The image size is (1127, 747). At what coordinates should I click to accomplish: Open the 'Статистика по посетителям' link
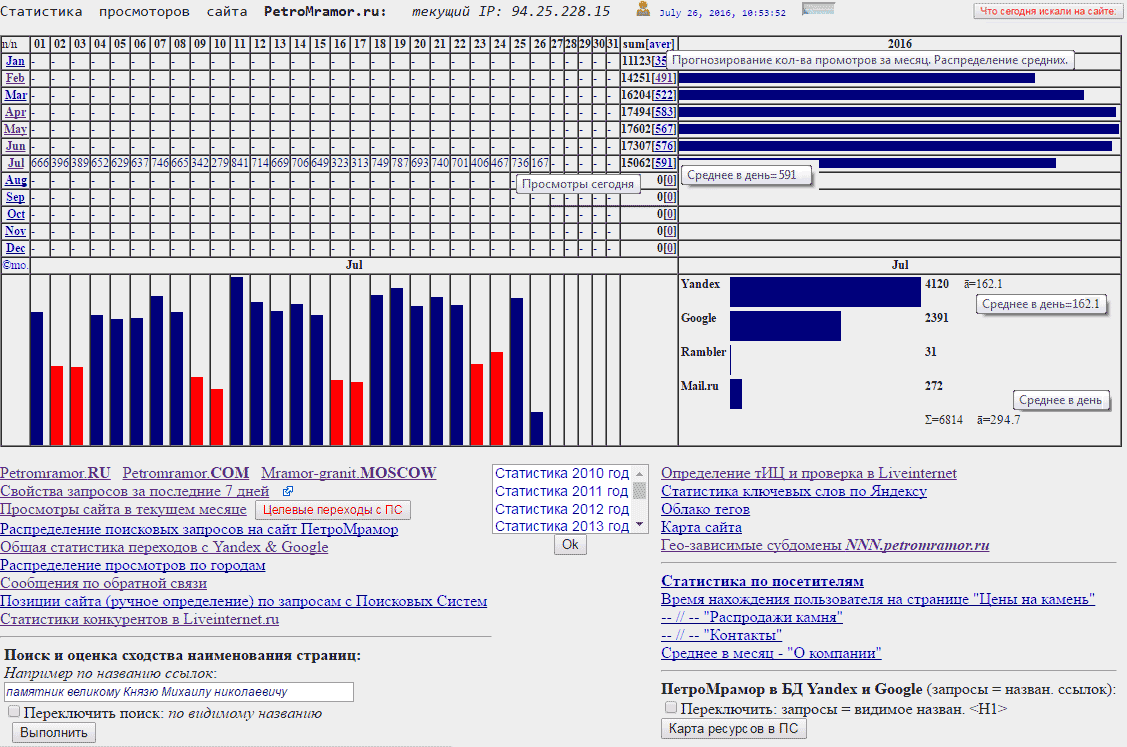pyautogui.click(x=763, y=581)
